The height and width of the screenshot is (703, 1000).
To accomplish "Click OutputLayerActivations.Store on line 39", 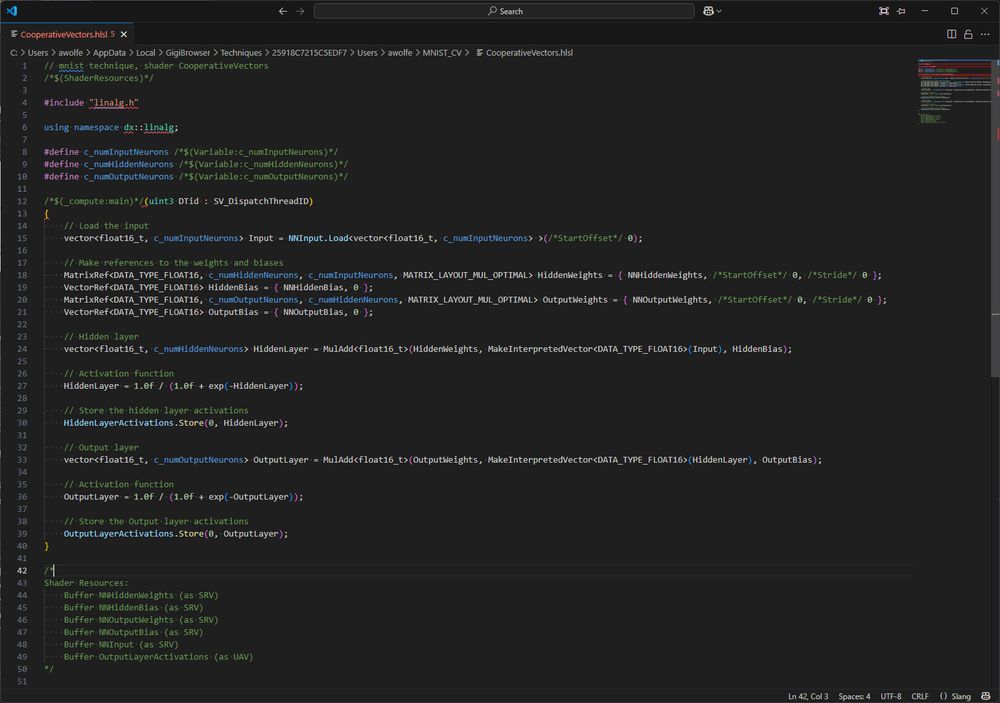I will point(134,534).
